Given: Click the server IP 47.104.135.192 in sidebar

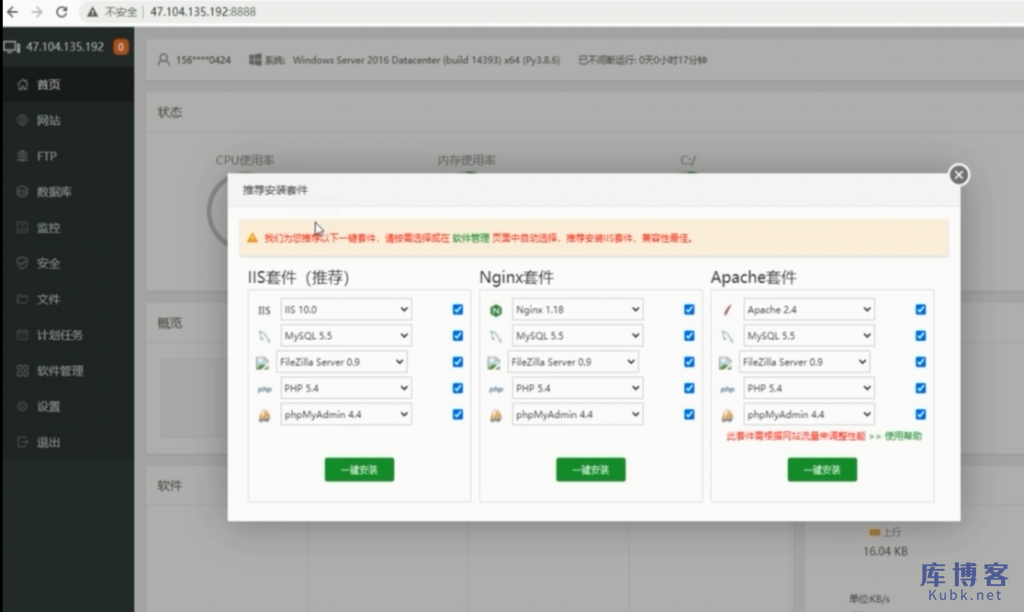Looking at the screenshot, I should (65, 46).
